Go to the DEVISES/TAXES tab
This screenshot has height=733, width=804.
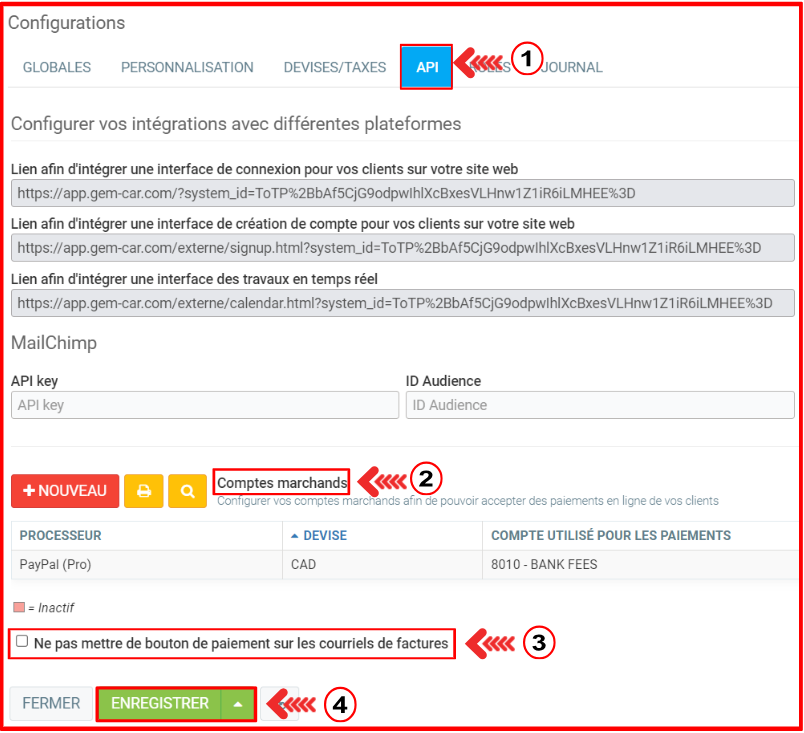pyautogui.click(x=334, y=67)
